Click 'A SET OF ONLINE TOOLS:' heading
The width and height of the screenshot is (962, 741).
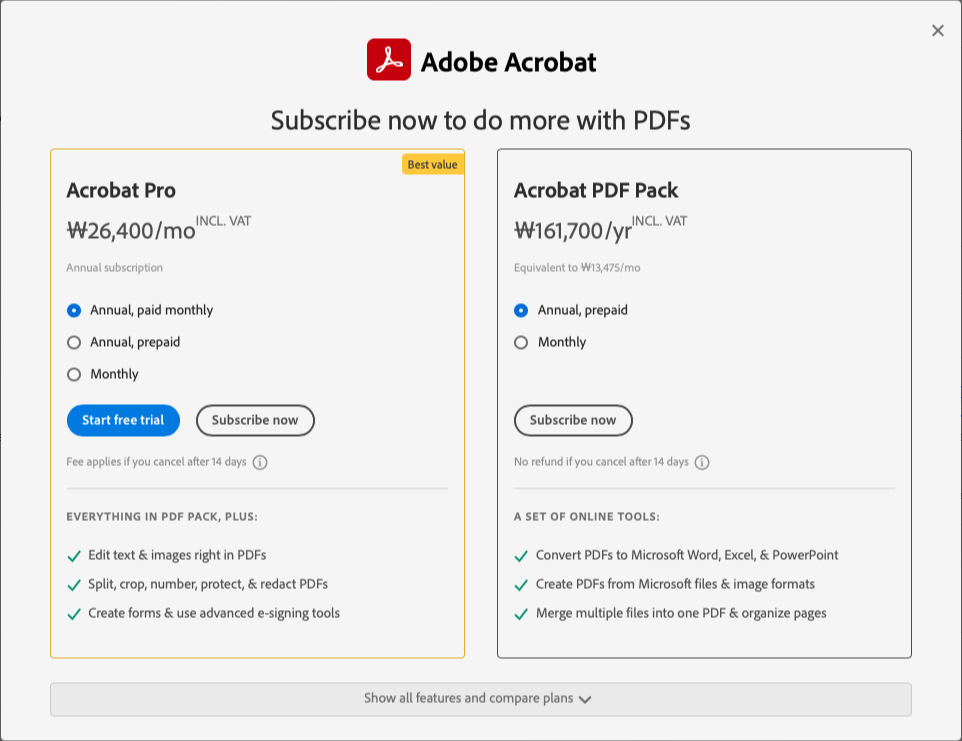(x=587, y=516)
